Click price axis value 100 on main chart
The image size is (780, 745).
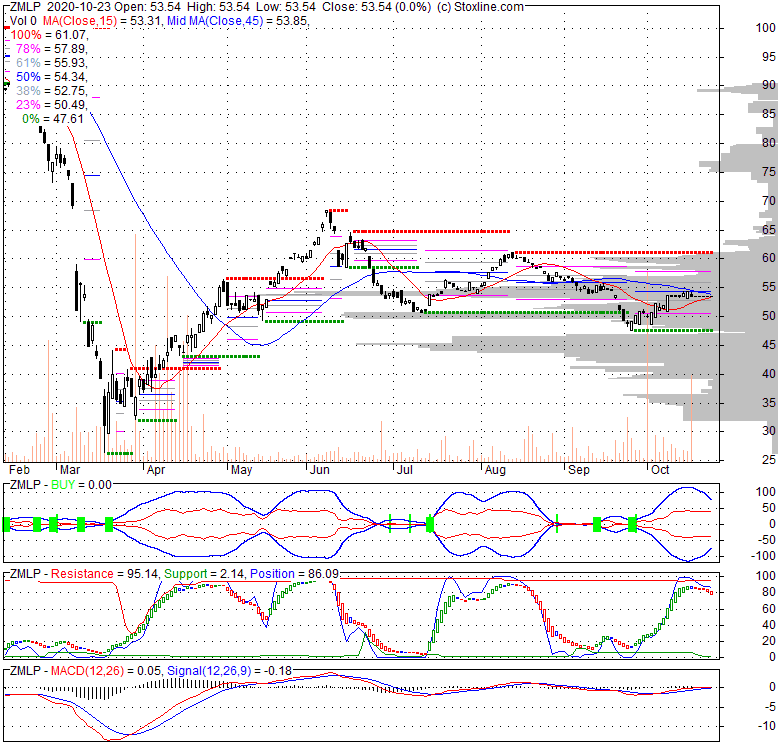tap(765, 28)
